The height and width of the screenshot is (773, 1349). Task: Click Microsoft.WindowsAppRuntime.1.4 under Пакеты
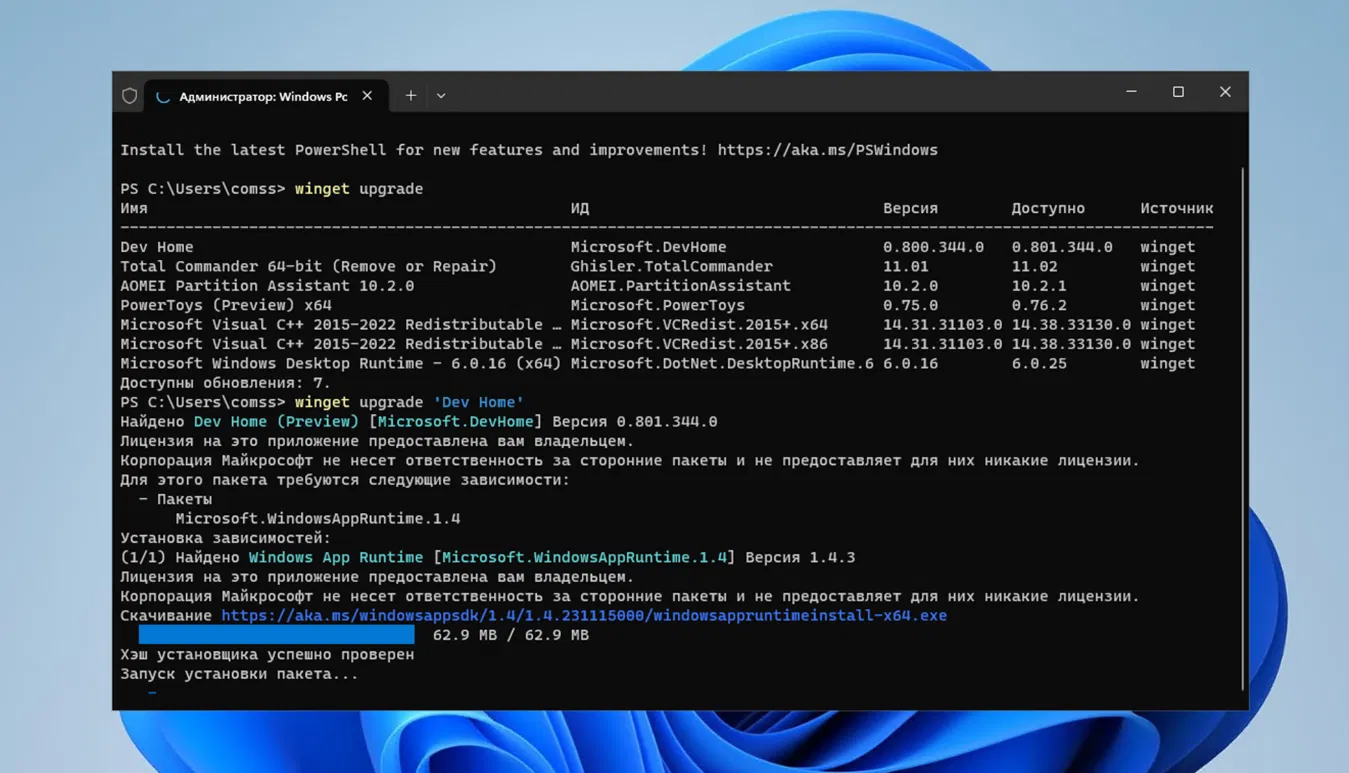click(x=318, y=519)
